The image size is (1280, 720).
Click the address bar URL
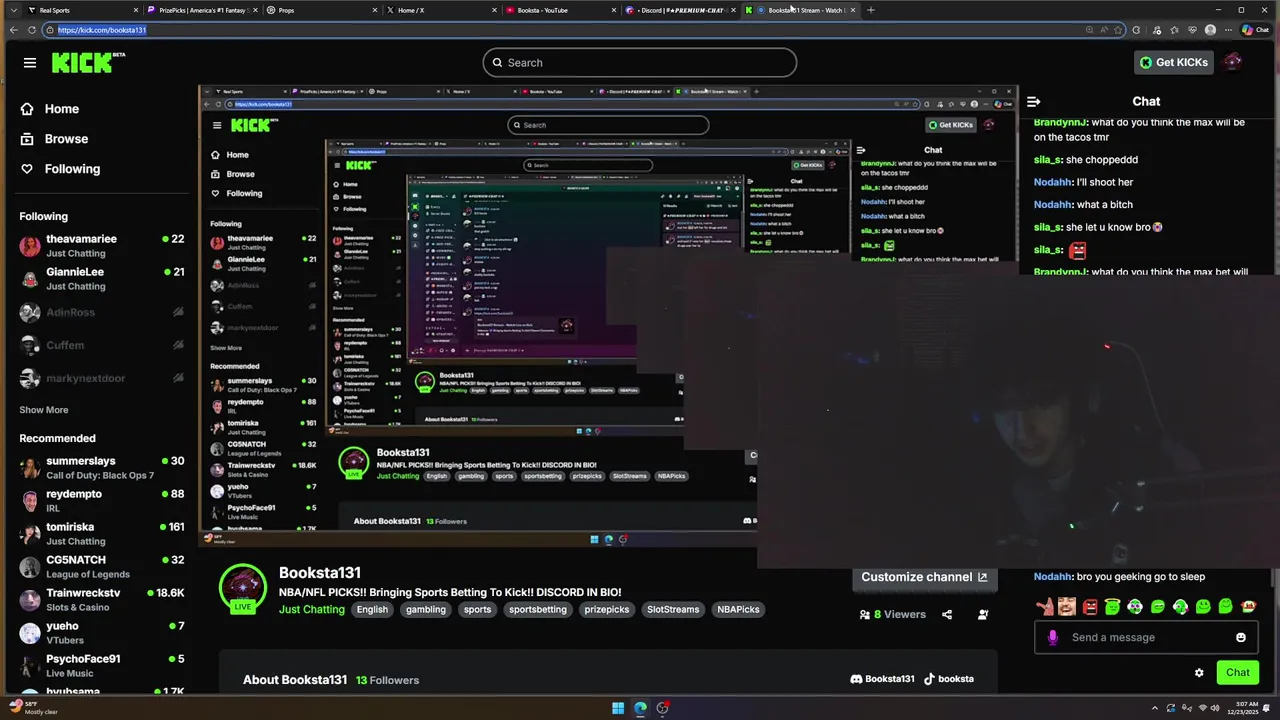click(x=102, y=30)
